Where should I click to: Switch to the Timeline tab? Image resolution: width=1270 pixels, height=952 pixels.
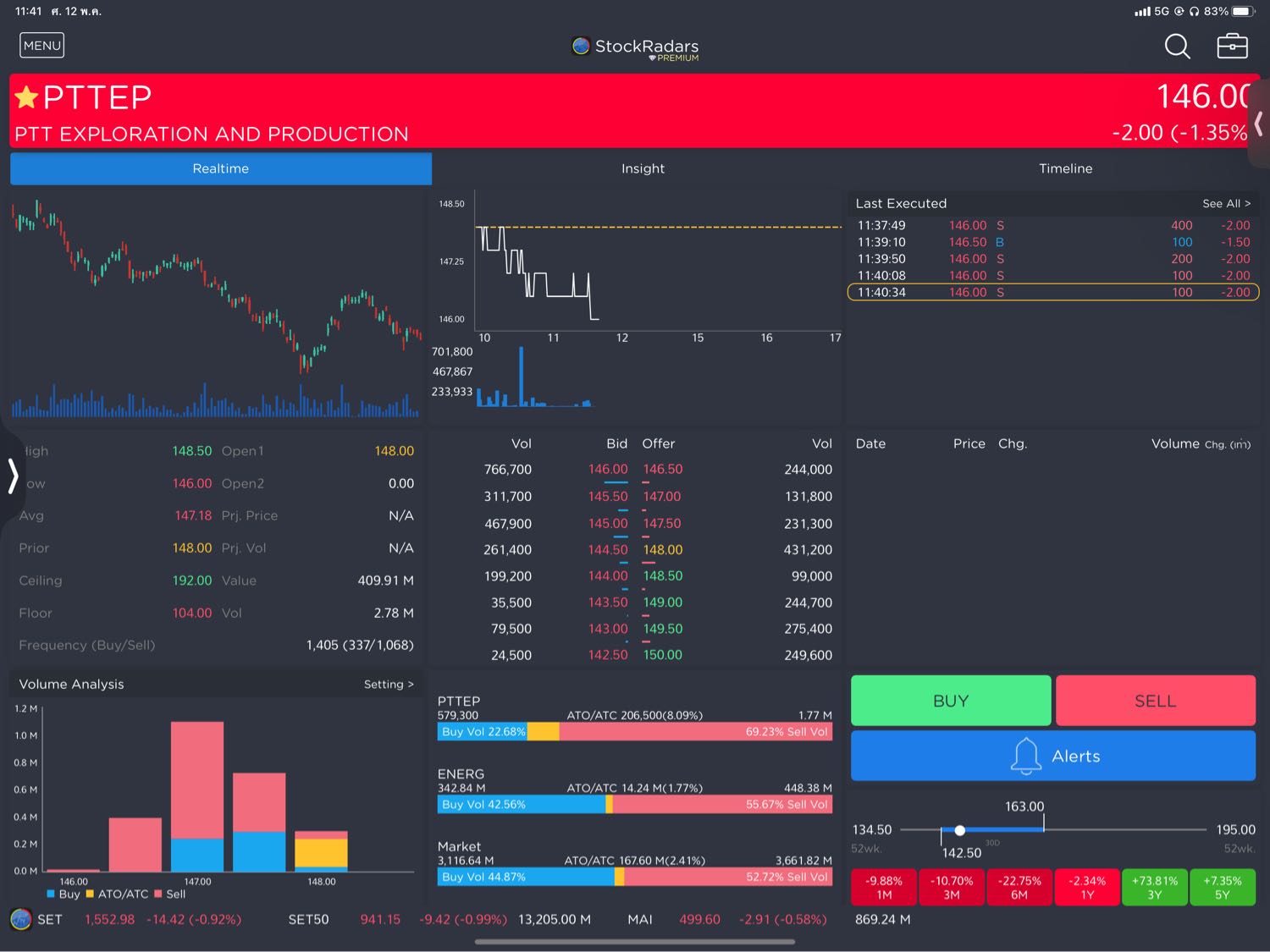(x=1065, y=168)
